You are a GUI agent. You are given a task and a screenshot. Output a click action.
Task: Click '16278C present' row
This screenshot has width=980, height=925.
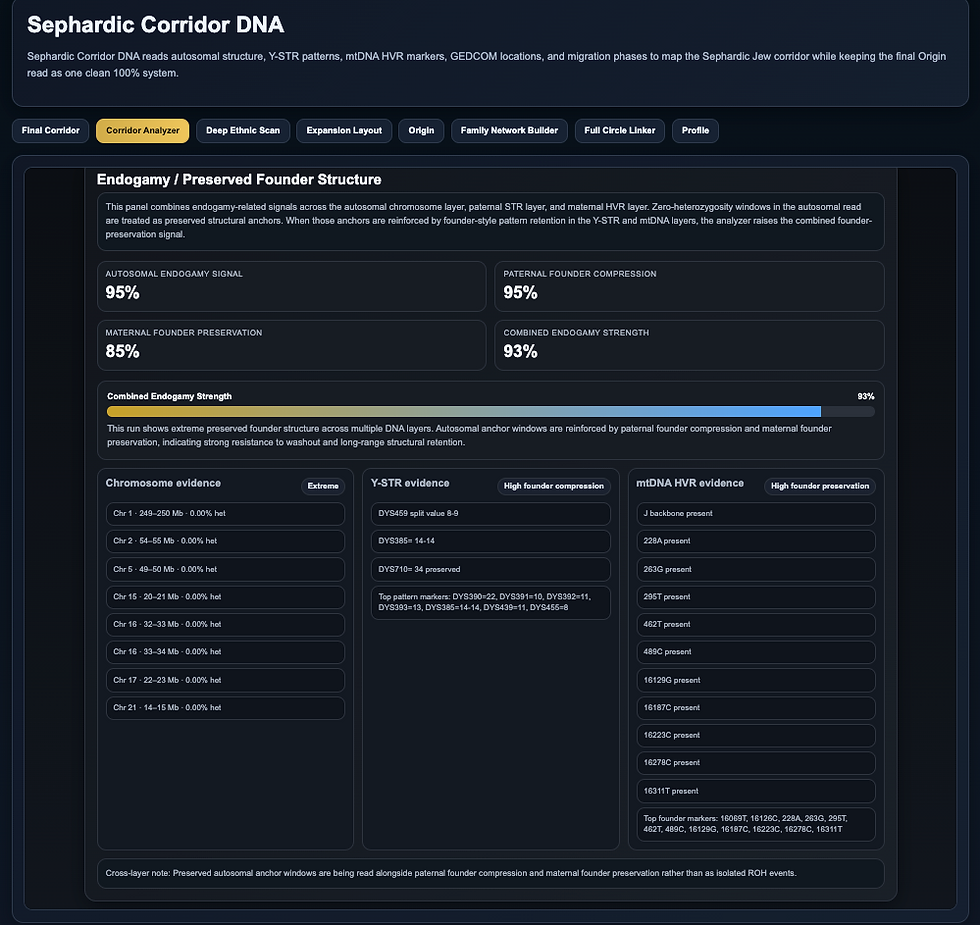756,763
